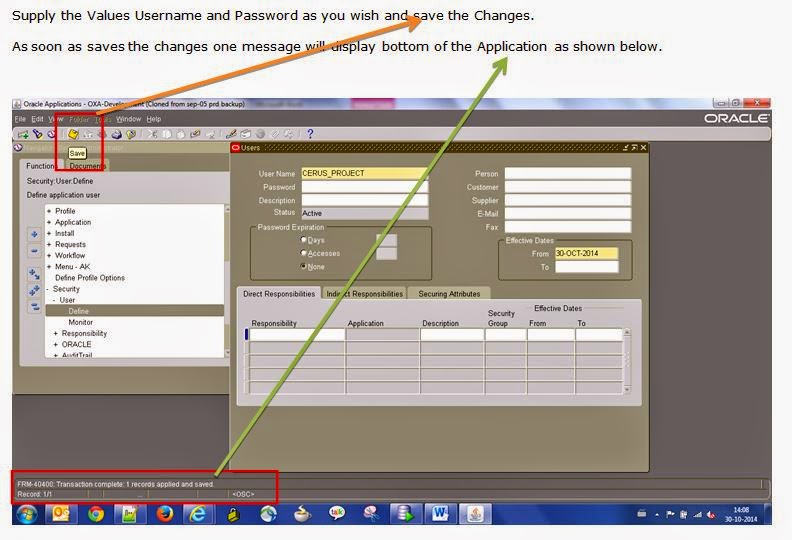
Task: Open the Help menu
Action: pyautogui.click(x=154, y=119)
